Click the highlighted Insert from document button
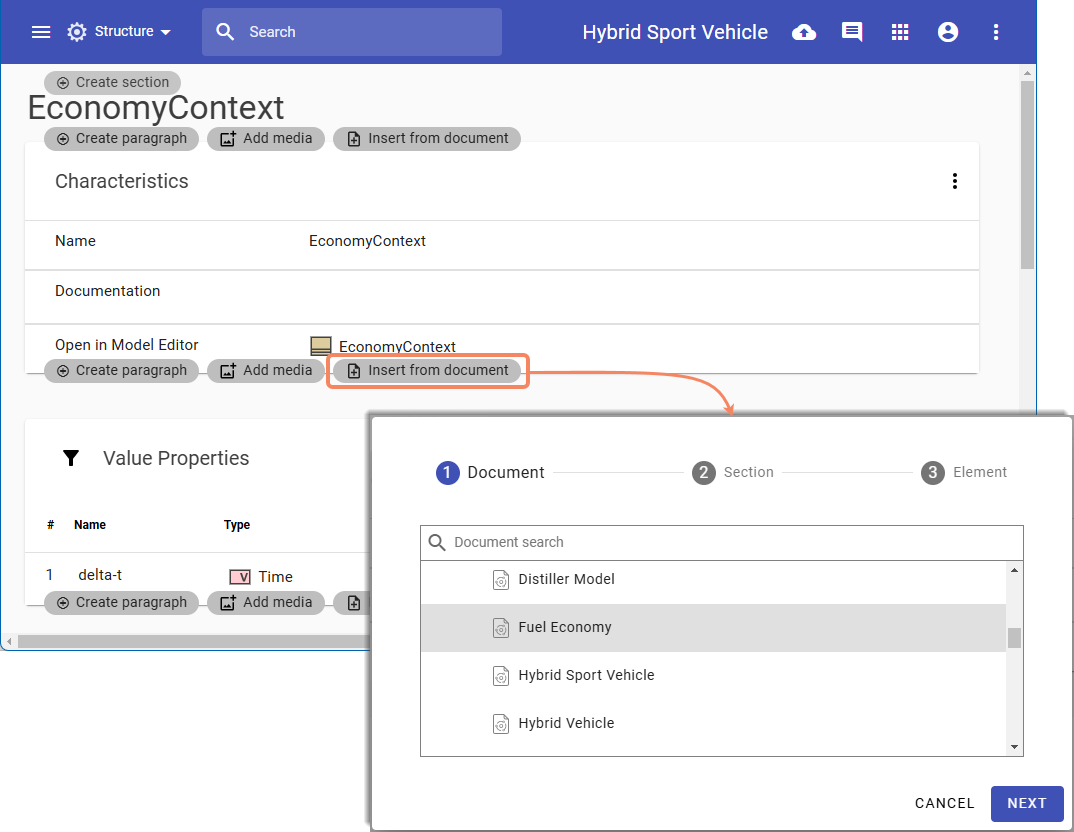 (427, 371)
